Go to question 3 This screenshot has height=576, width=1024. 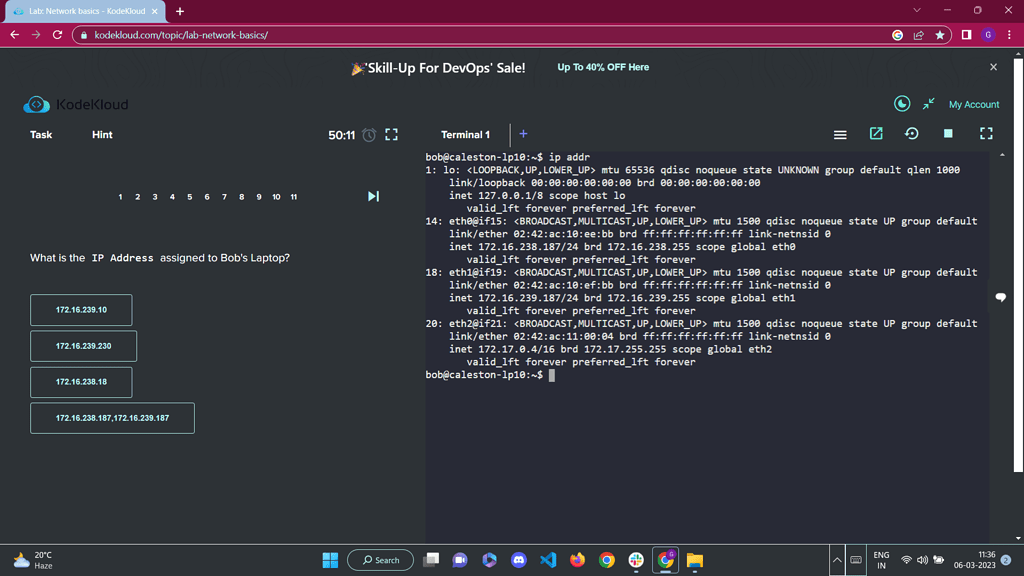155,197
